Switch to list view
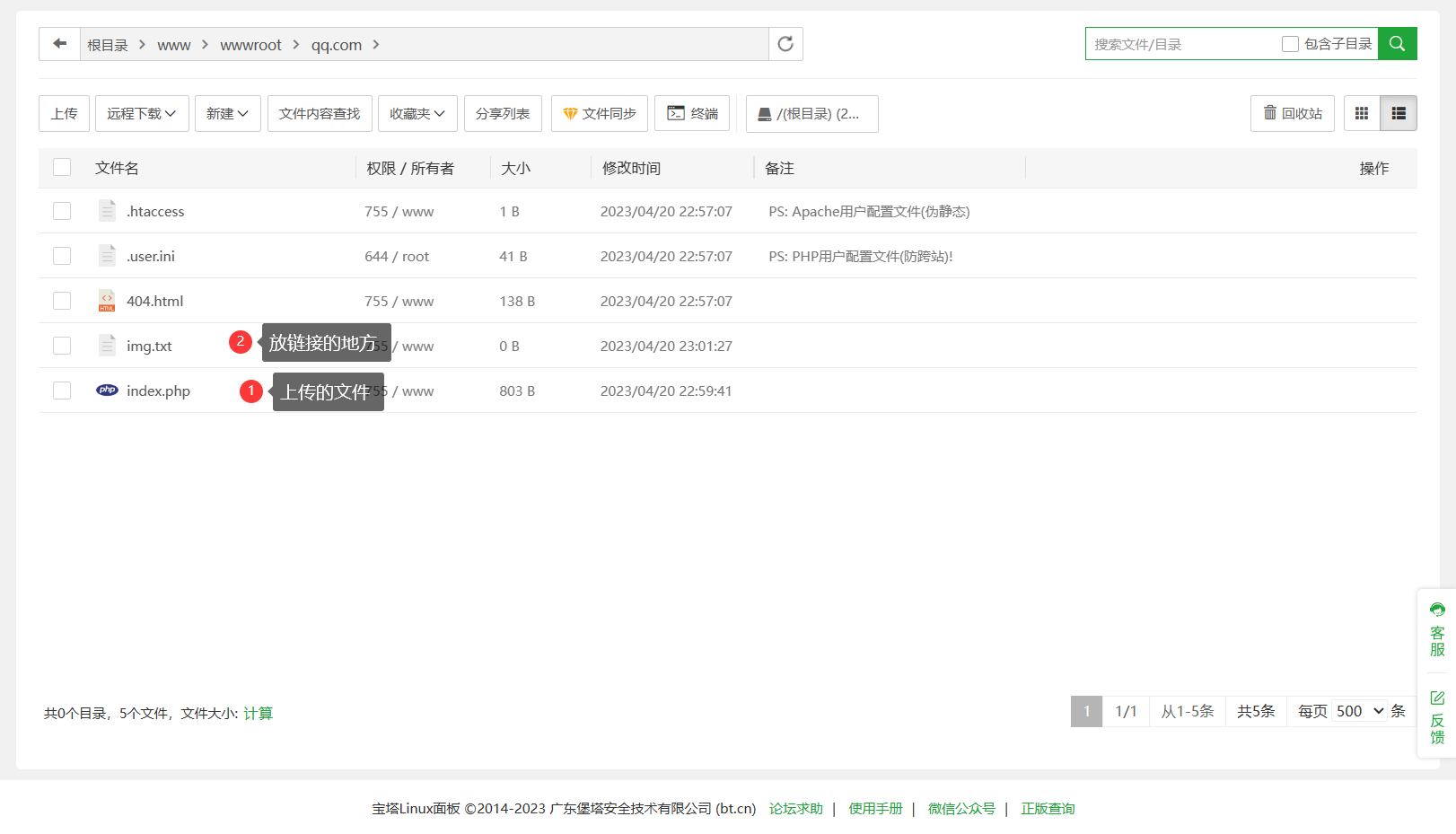 1399,113
